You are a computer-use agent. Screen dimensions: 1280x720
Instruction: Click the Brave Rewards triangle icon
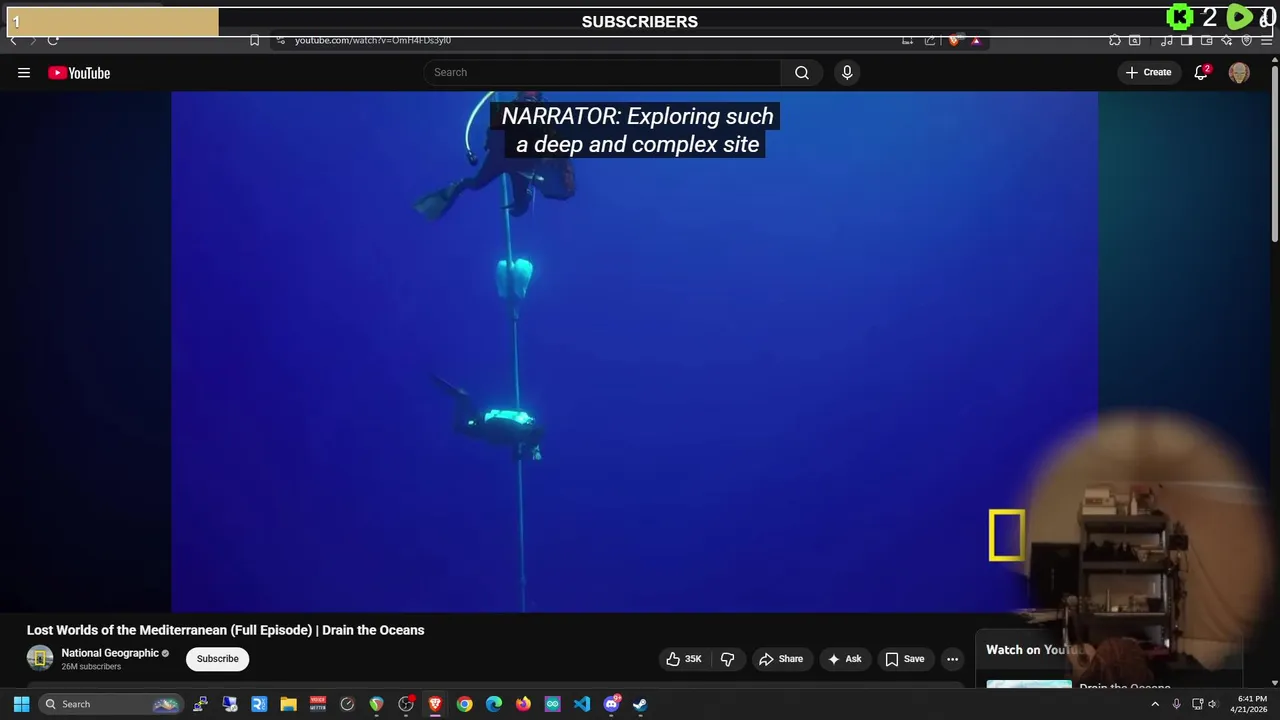(976, 41)
